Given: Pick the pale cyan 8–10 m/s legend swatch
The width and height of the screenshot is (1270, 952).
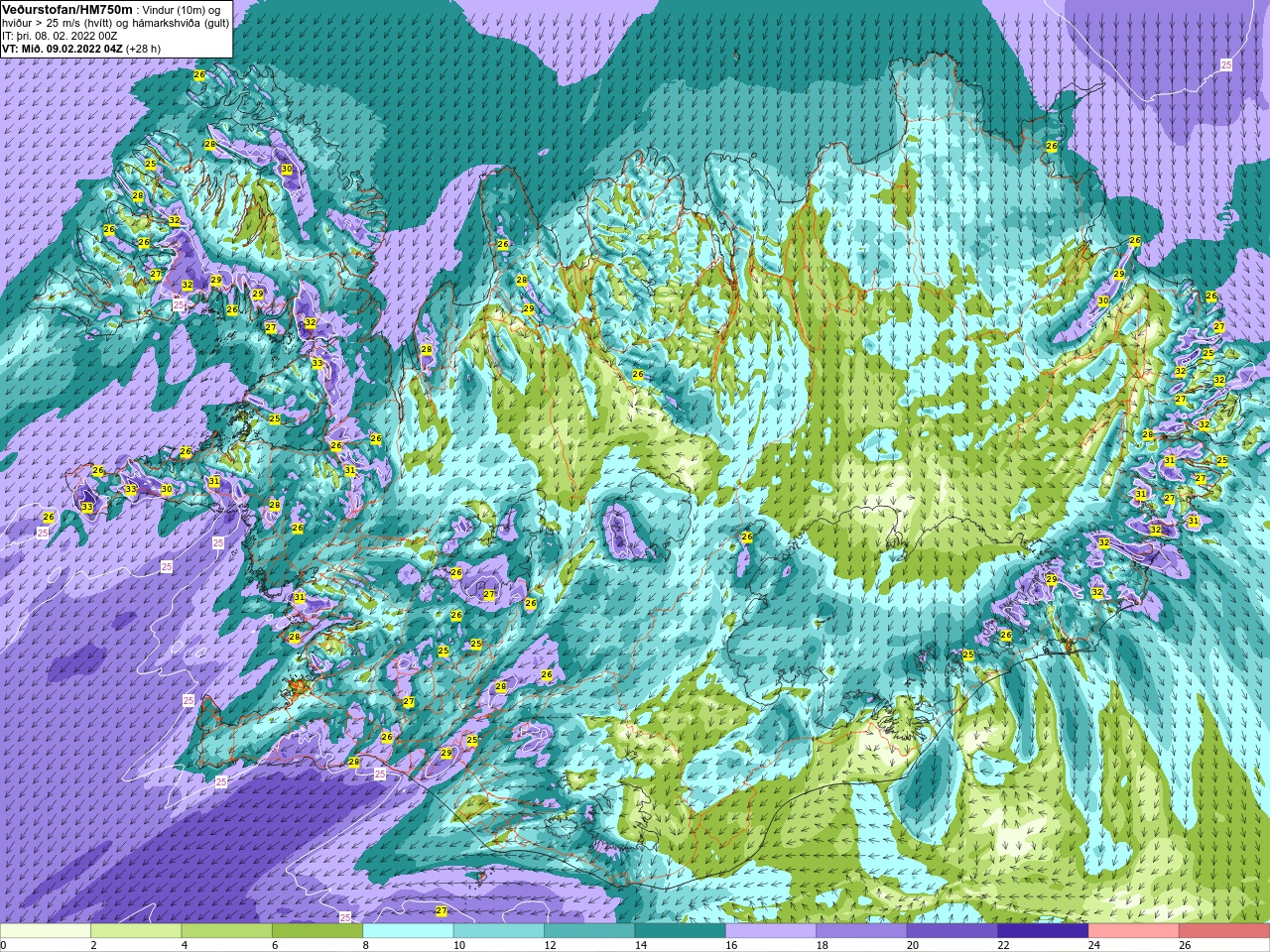Looking at the screenshot, I should (408, 931).
